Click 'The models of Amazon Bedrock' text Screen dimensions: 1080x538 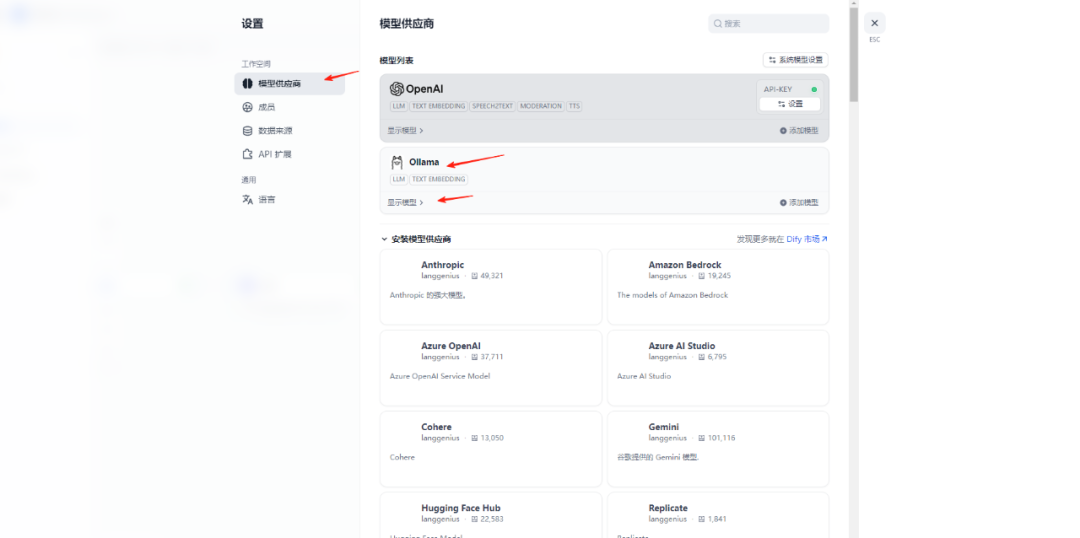point(672,295)
